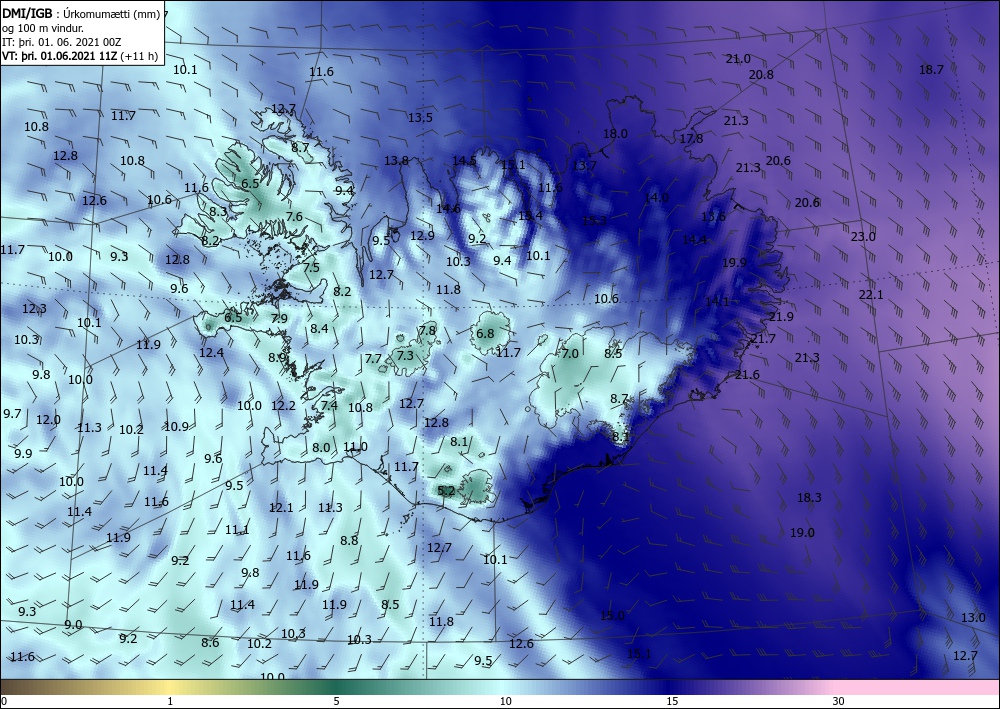Click the 13.5 value north of Iceland

pos(420,117)
